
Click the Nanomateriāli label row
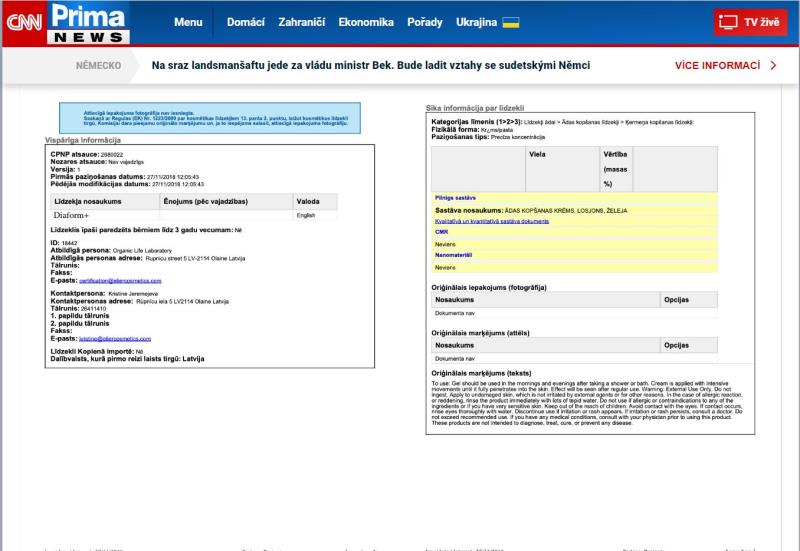[x=574, y=255]
